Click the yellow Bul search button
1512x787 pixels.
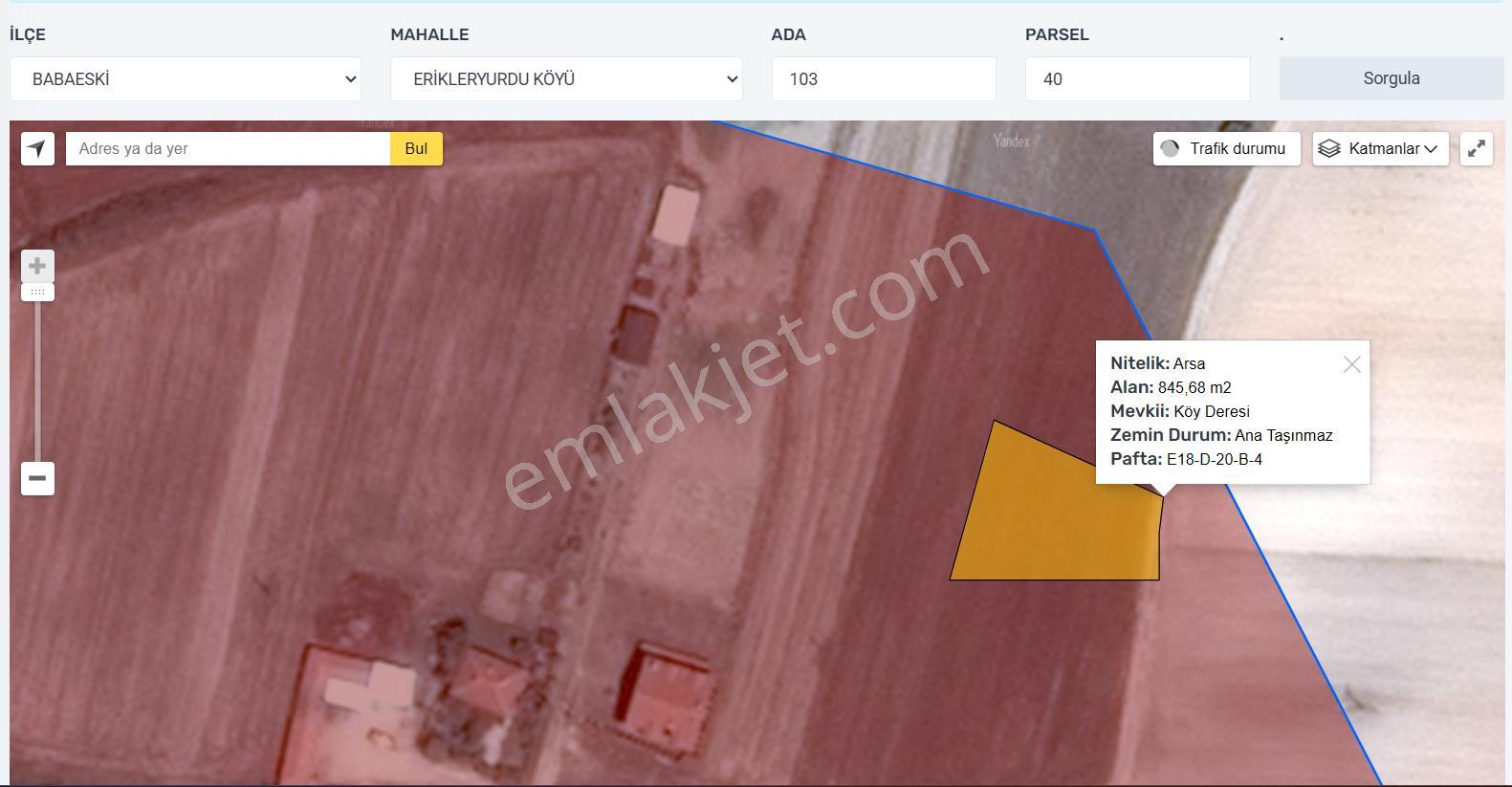[416, 148]
